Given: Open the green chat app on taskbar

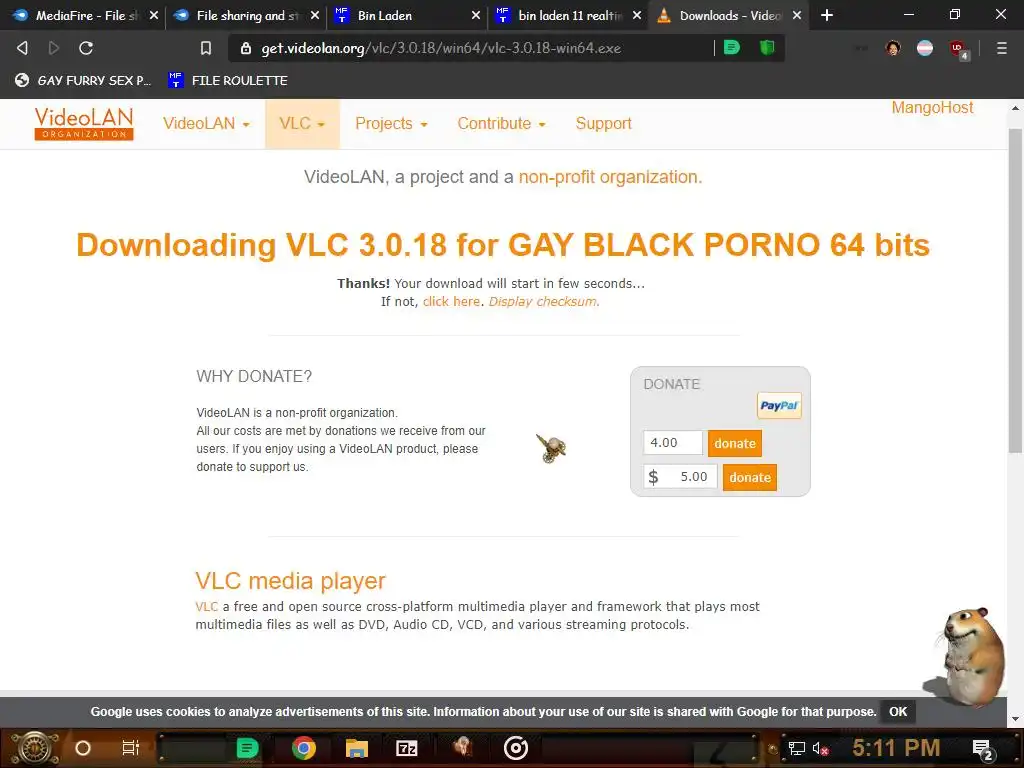Looking at the screenshot, I should coord(247,748).
